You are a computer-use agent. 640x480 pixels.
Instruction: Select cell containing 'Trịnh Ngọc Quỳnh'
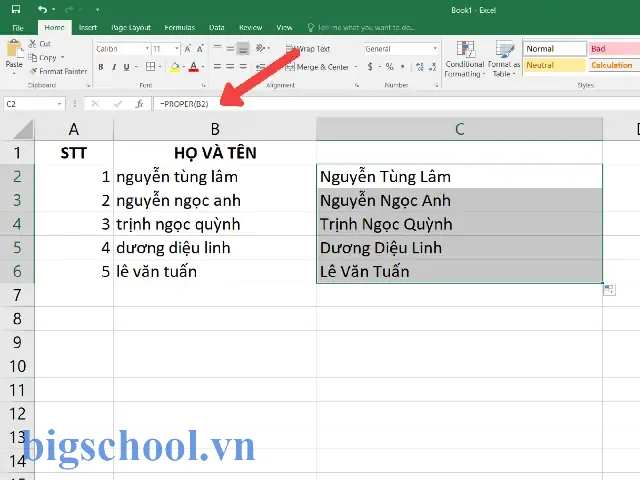click(459, 224)
